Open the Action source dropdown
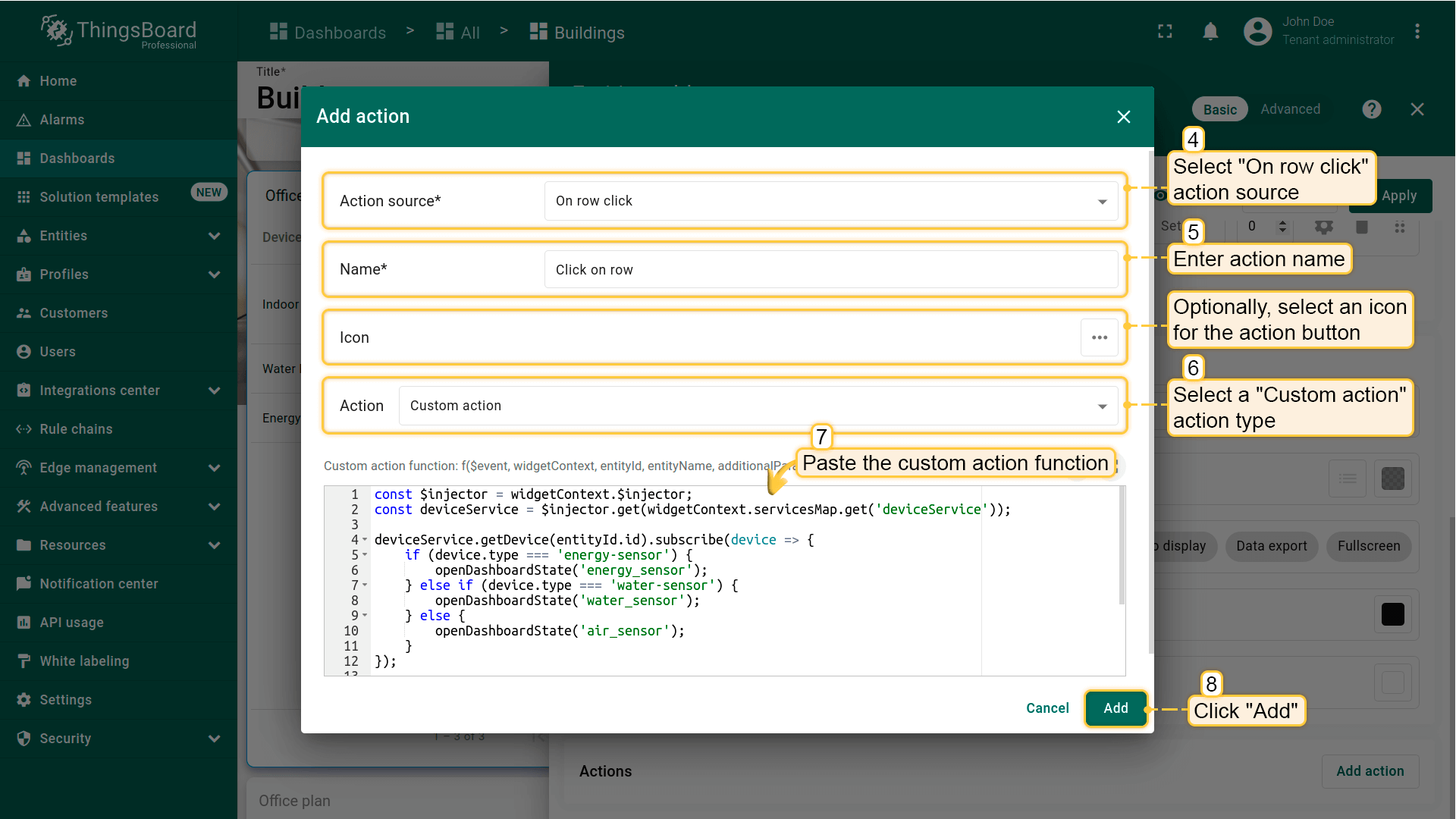 (830, 201)
